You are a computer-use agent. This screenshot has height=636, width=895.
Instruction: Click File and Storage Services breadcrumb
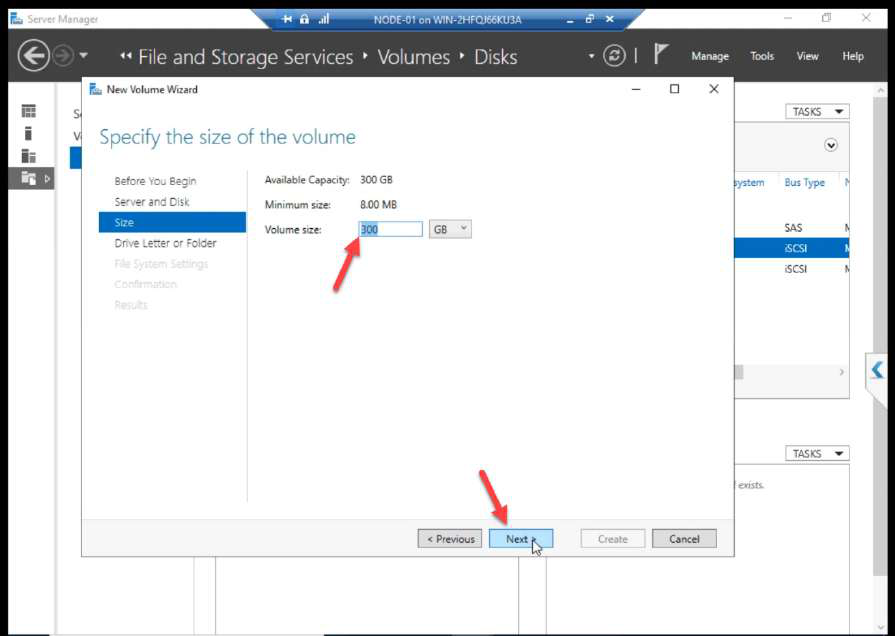tap(245, 57)
